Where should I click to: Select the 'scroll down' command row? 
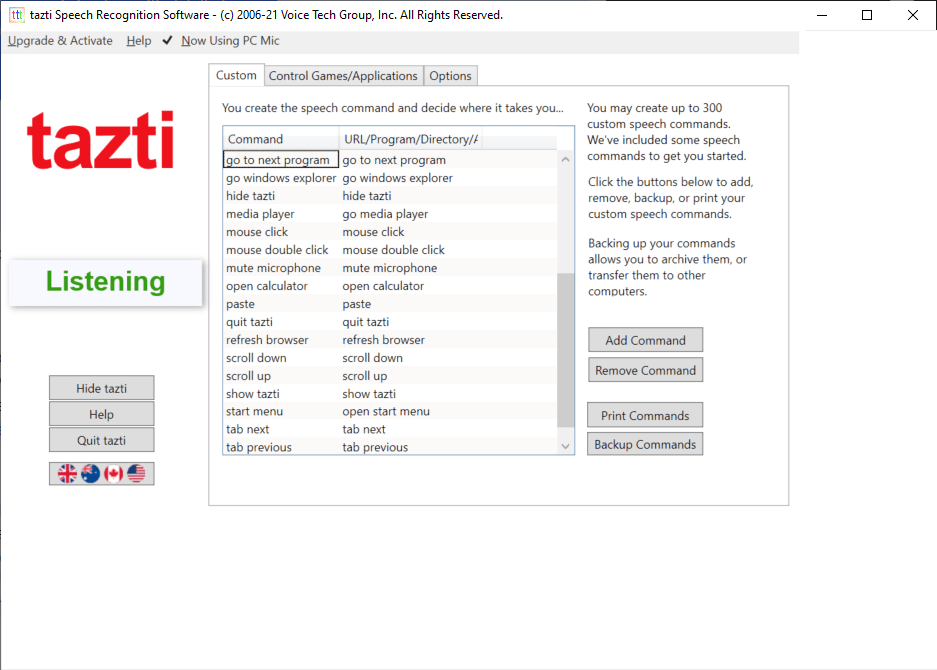(x=390, y=358)
